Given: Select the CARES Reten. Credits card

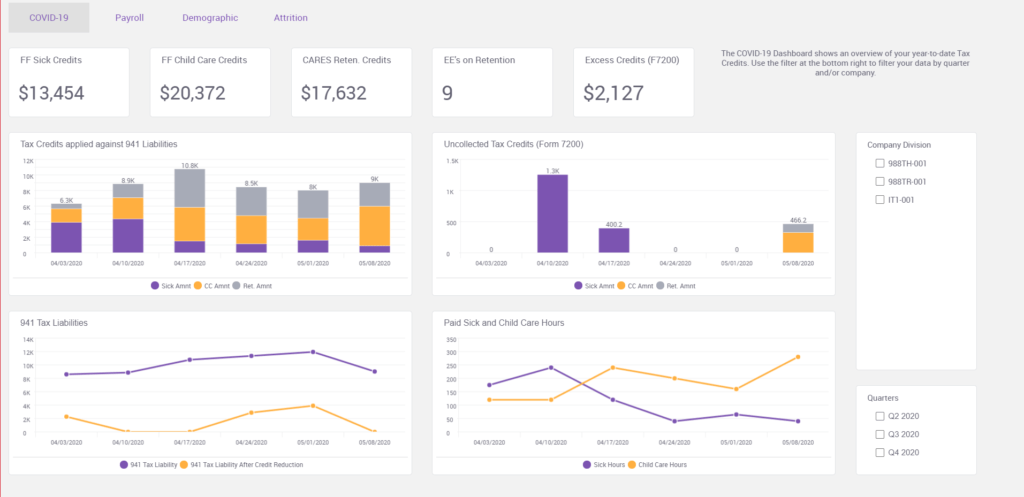Looking at the screenshot, I should [351, 82].
